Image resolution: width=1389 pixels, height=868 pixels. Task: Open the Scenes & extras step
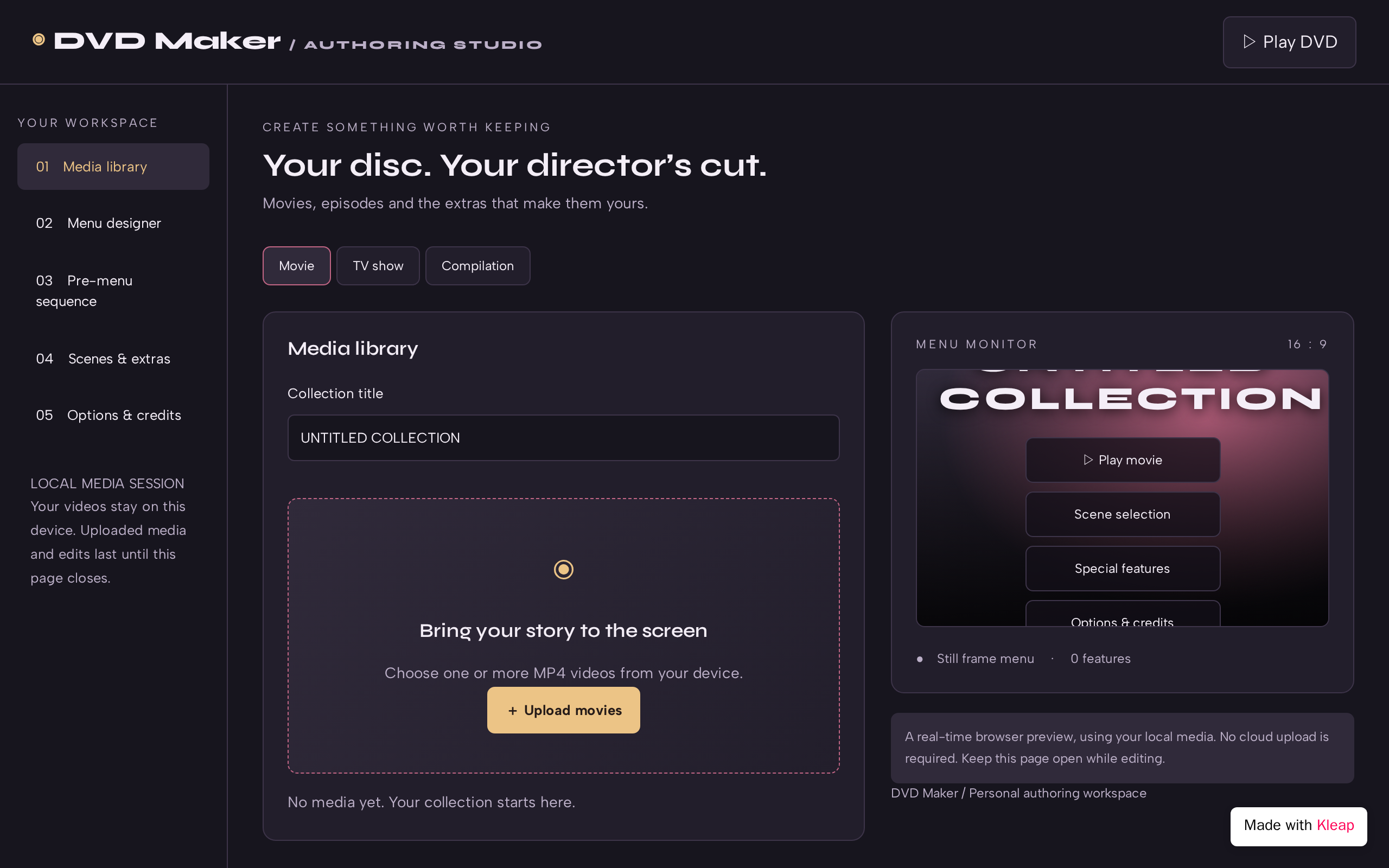pyautogui.click(x=113, y=359)
